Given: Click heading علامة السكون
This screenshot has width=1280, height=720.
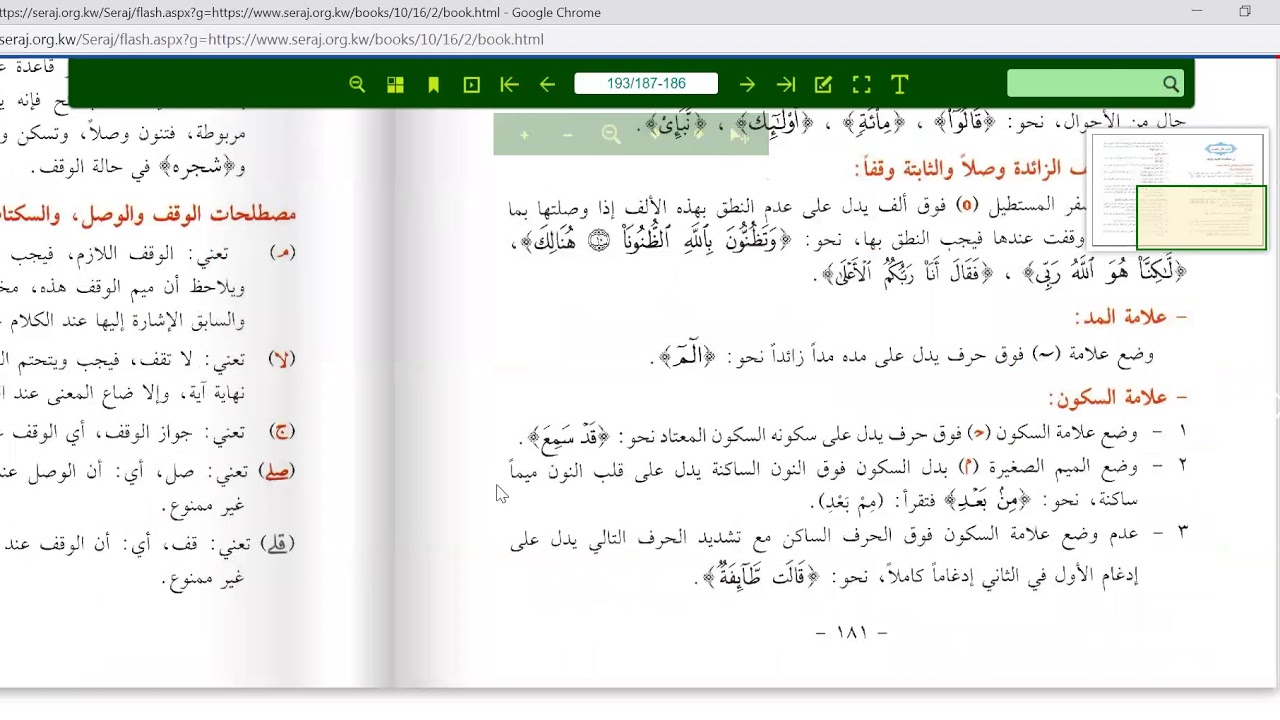Looking at the screenshot, I should click(x=1118, y=398).
